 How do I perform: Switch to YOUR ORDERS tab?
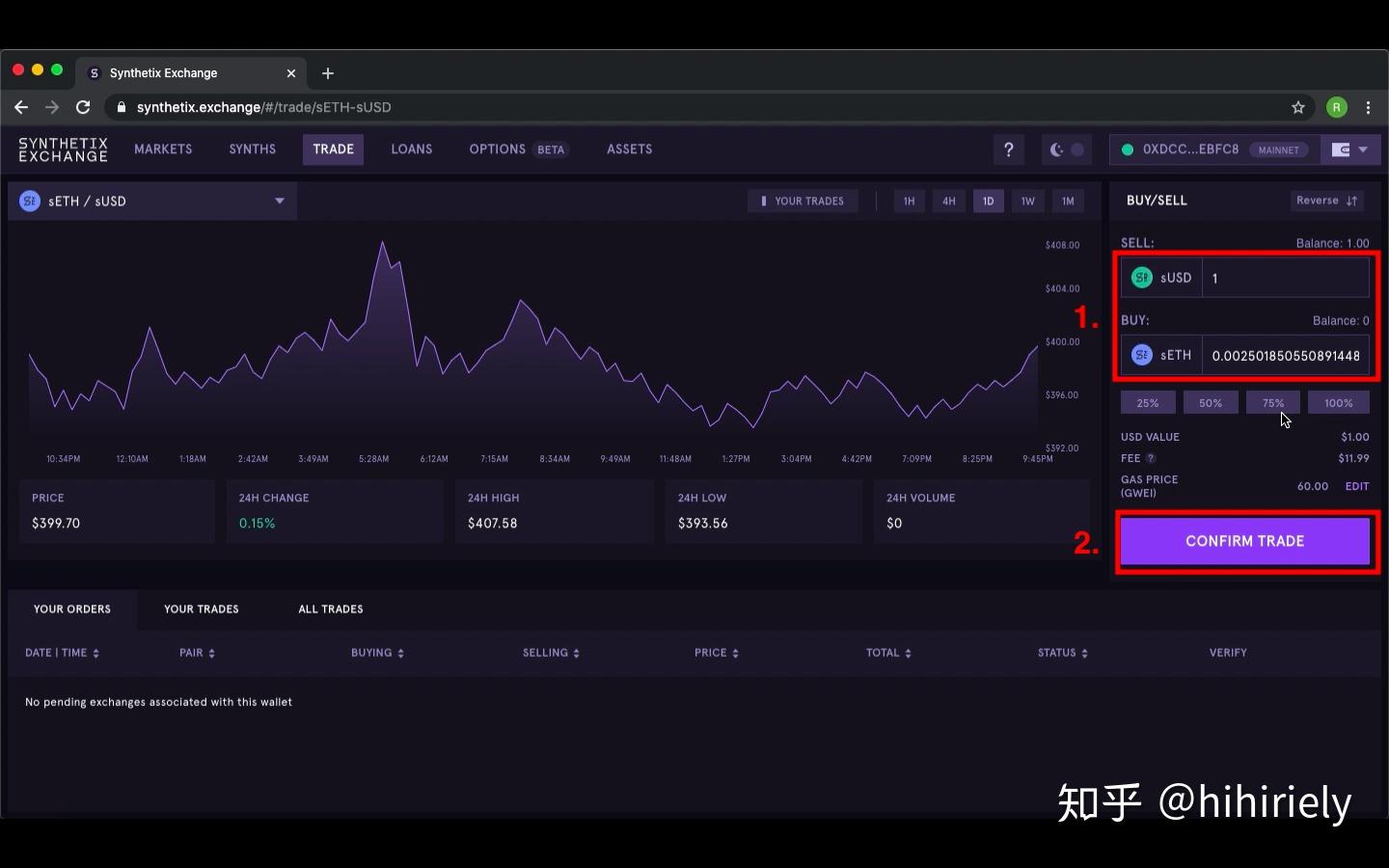(72, 610)
